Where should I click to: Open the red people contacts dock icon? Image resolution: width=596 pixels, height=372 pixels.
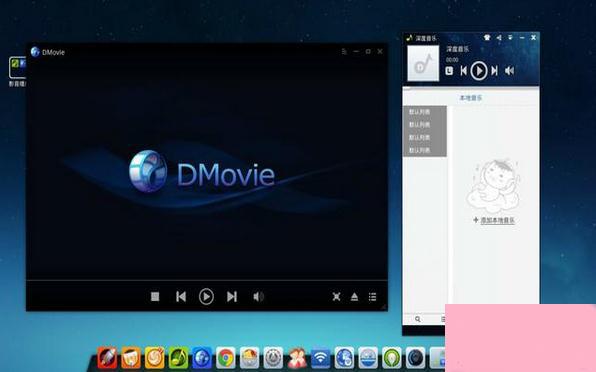297,358
